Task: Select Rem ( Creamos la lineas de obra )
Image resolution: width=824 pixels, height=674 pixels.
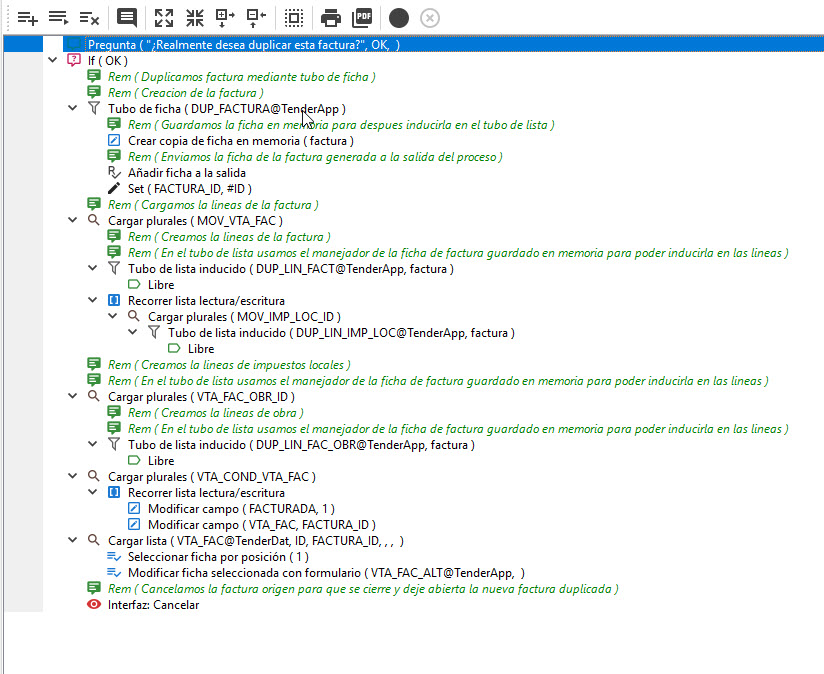Action: click(x=215, y=413)
